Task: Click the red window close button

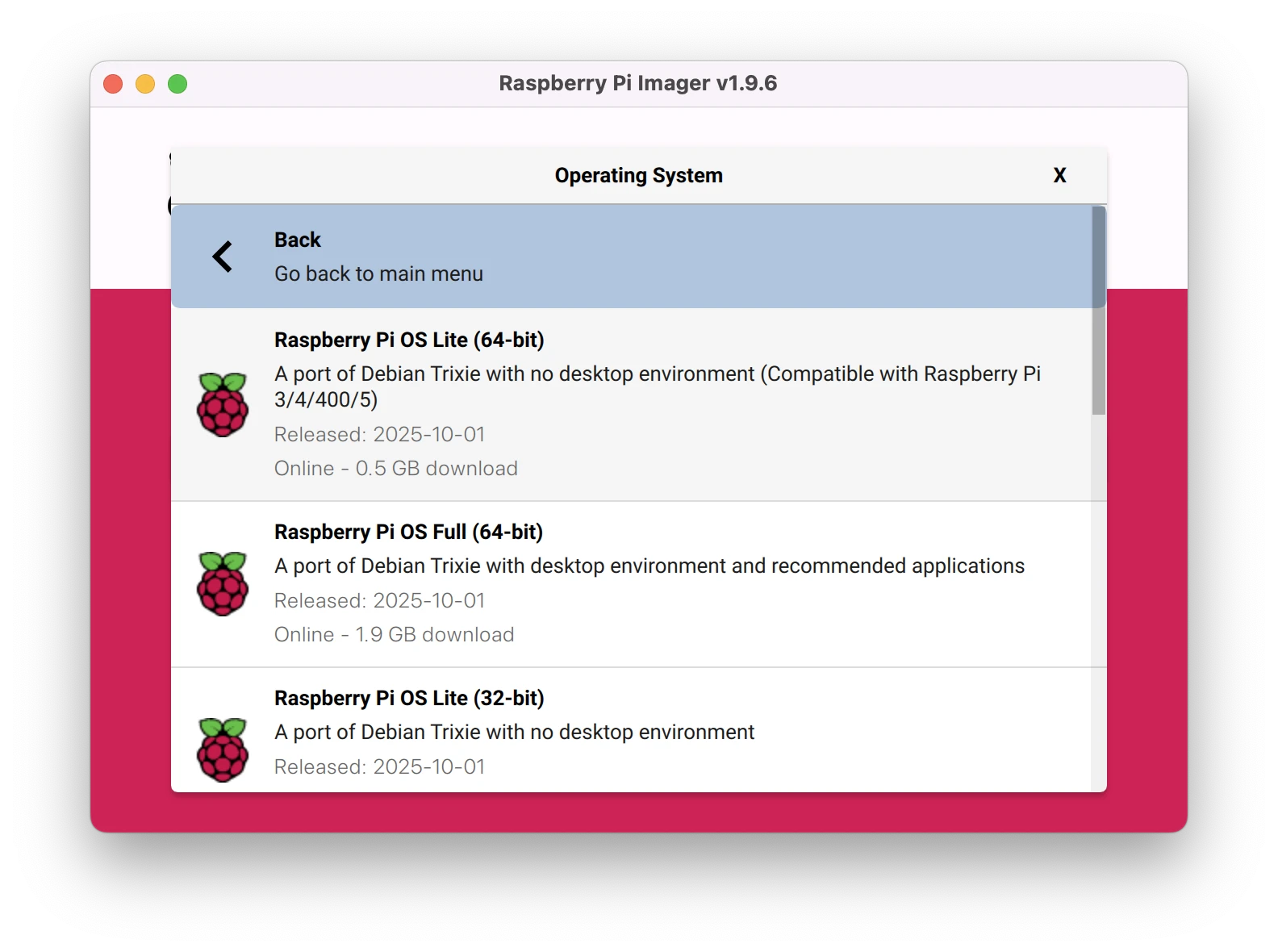Action: point(113,84)
